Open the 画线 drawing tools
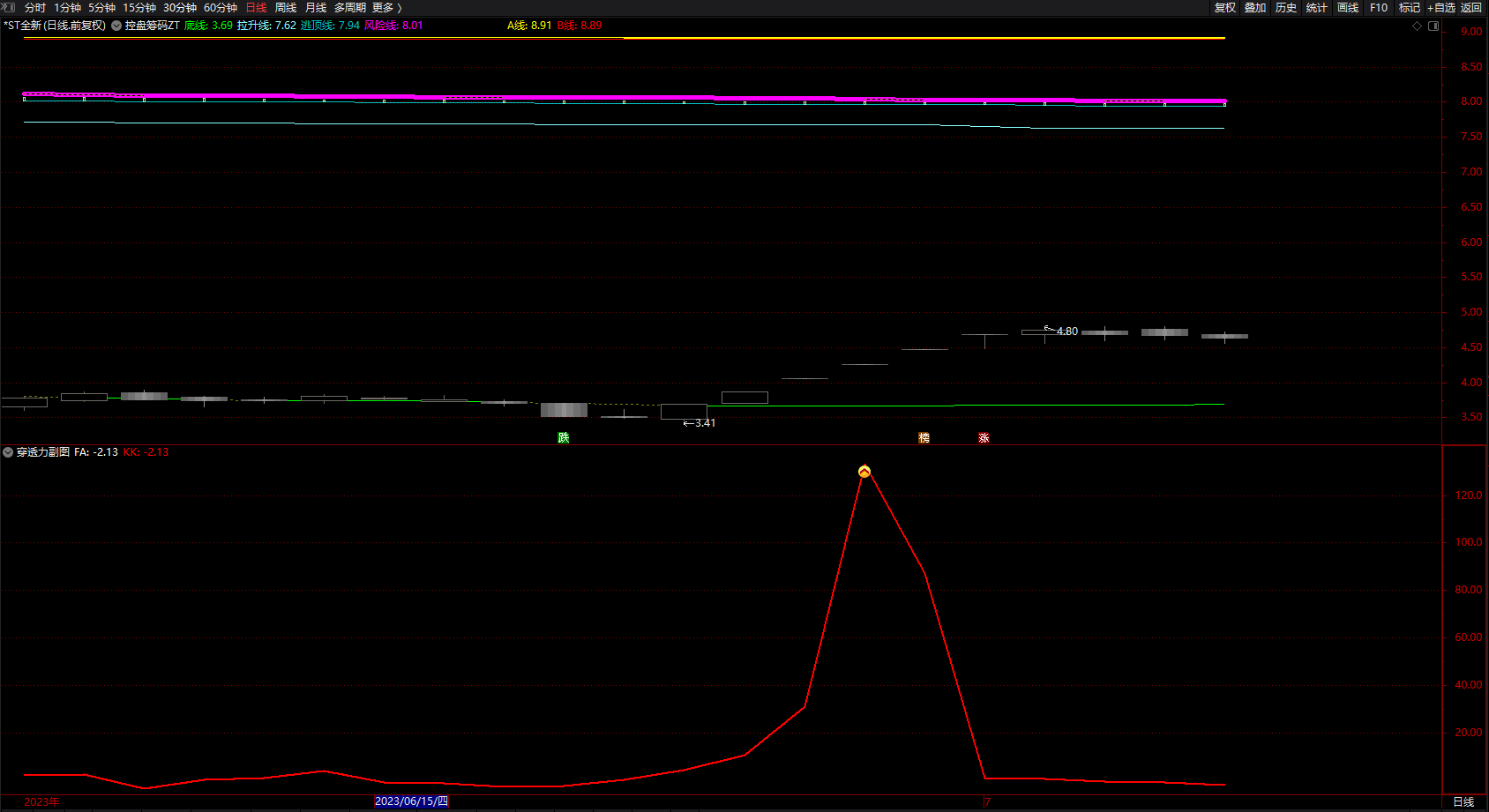The width and height of the screenshot is (1489, 812). (1348, 8)
